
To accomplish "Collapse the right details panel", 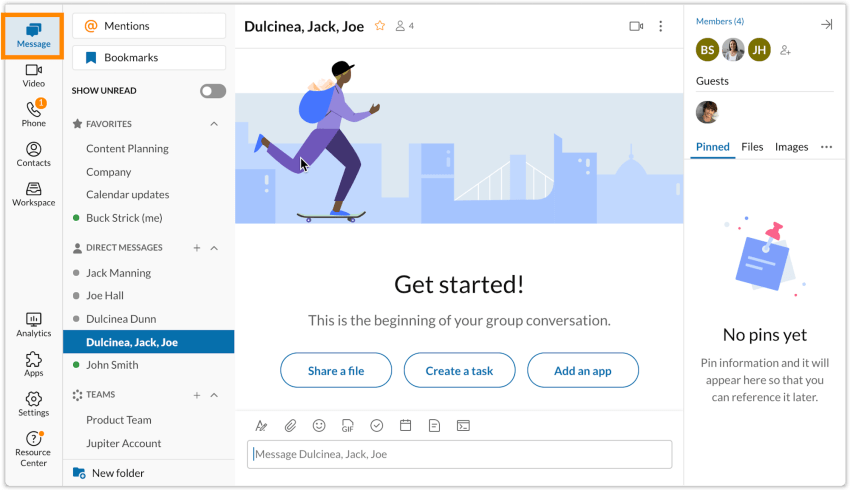I will click(827, 24).
